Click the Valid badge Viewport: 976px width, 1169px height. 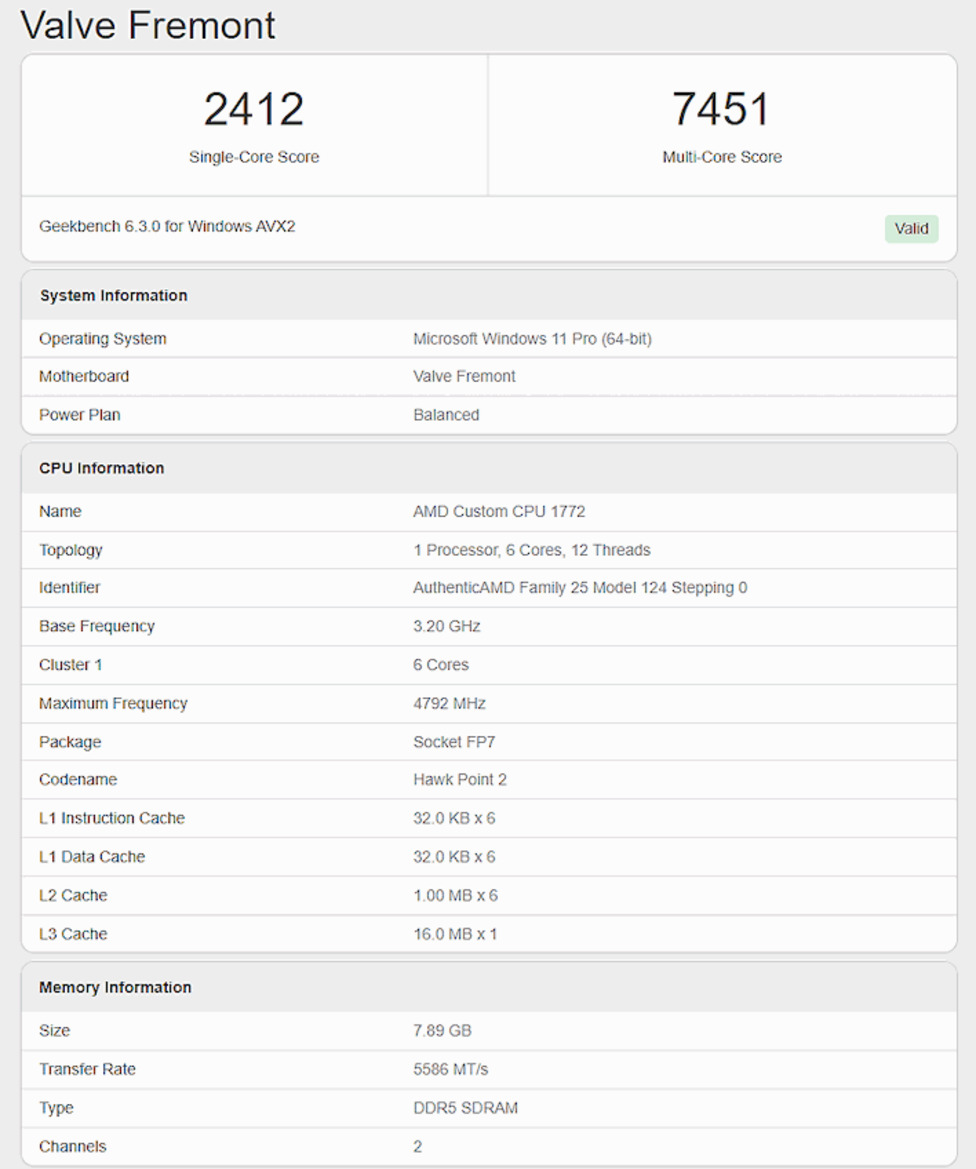tap(910, 228)
